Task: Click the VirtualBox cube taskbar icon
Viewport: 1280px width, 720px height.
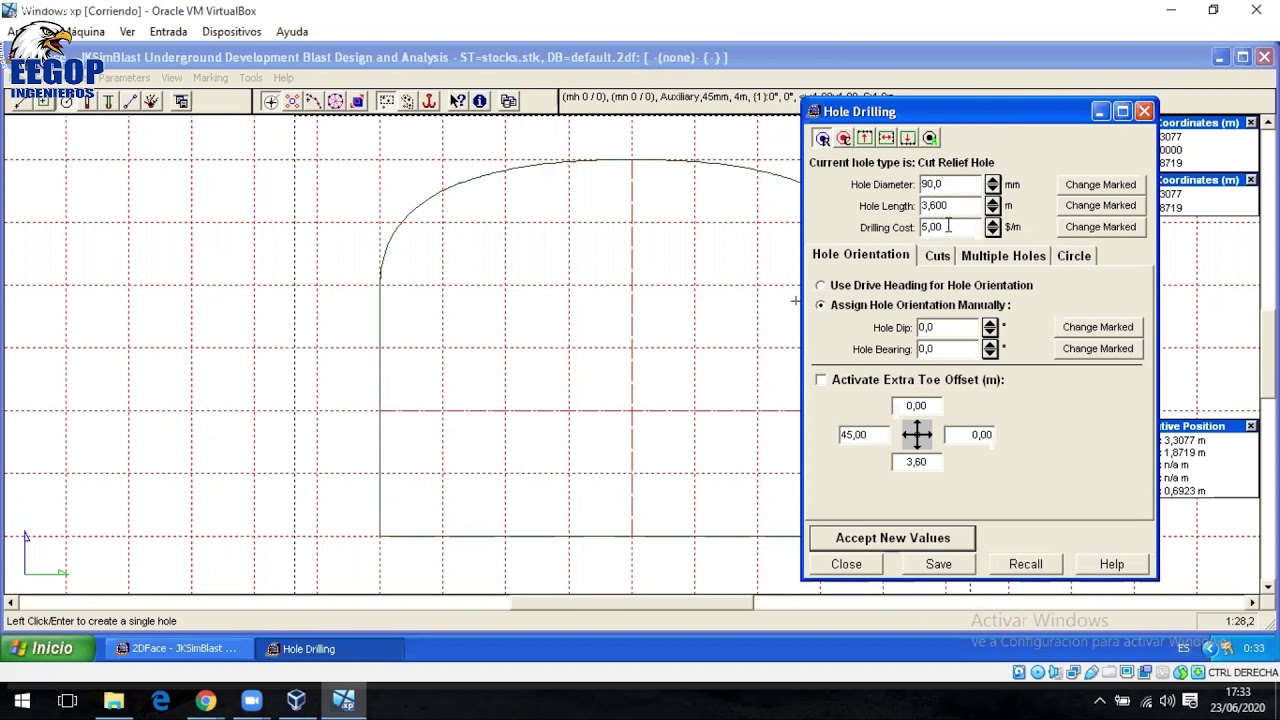Action: (x=297, y=701)
